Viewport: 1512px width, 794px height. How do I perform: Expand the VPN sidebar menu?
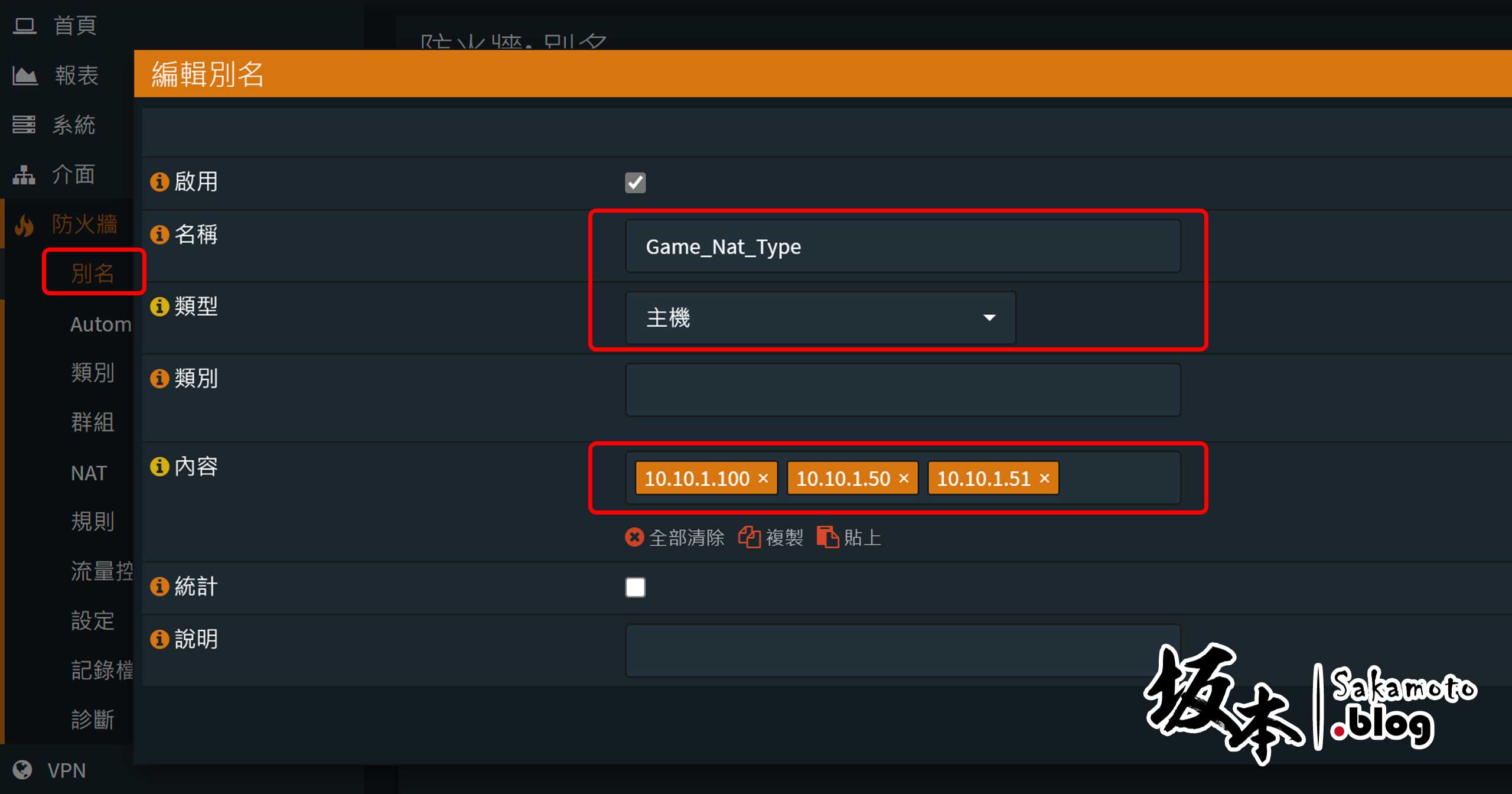pos(67,770)
